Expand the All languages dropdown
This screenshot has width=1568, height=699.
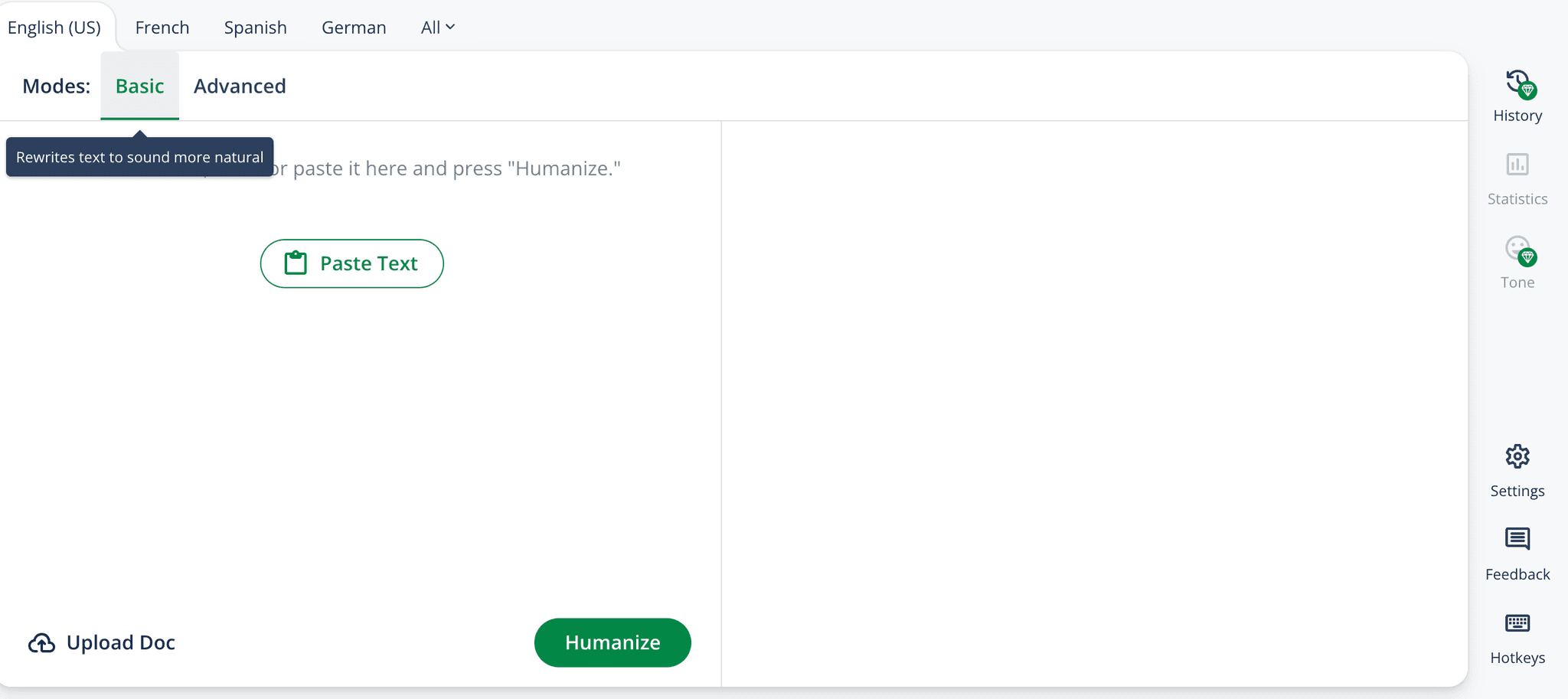coord(437,27)
